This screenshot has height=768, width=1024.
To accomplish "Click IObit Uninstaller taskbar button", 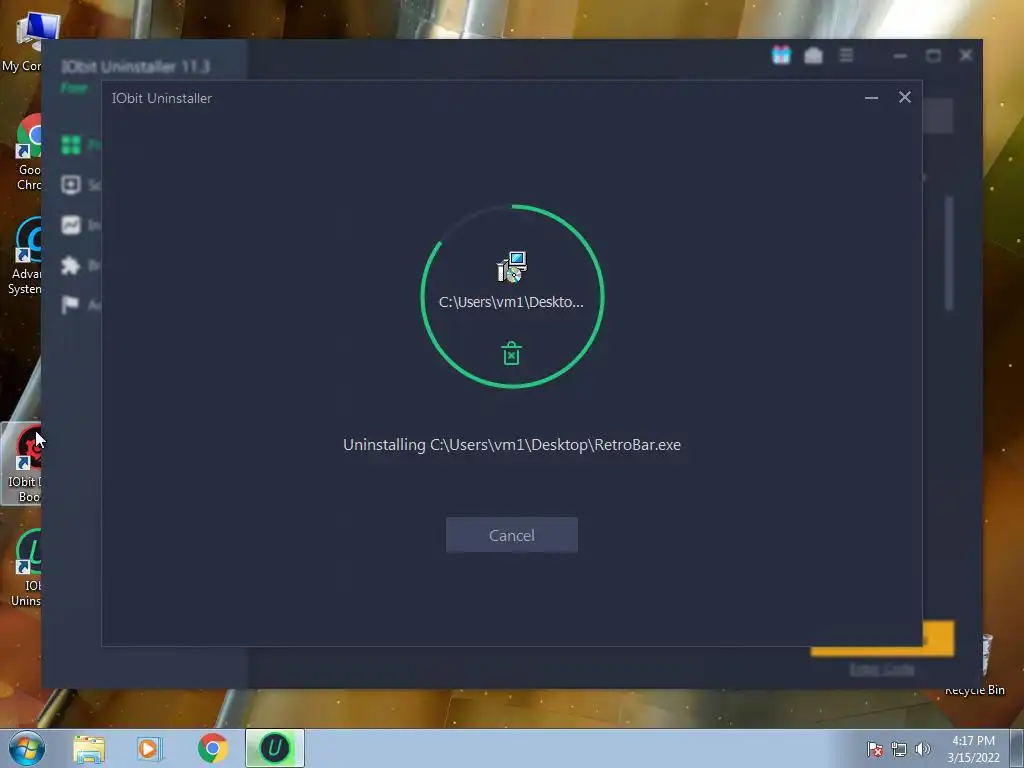I will click(275, 748).
